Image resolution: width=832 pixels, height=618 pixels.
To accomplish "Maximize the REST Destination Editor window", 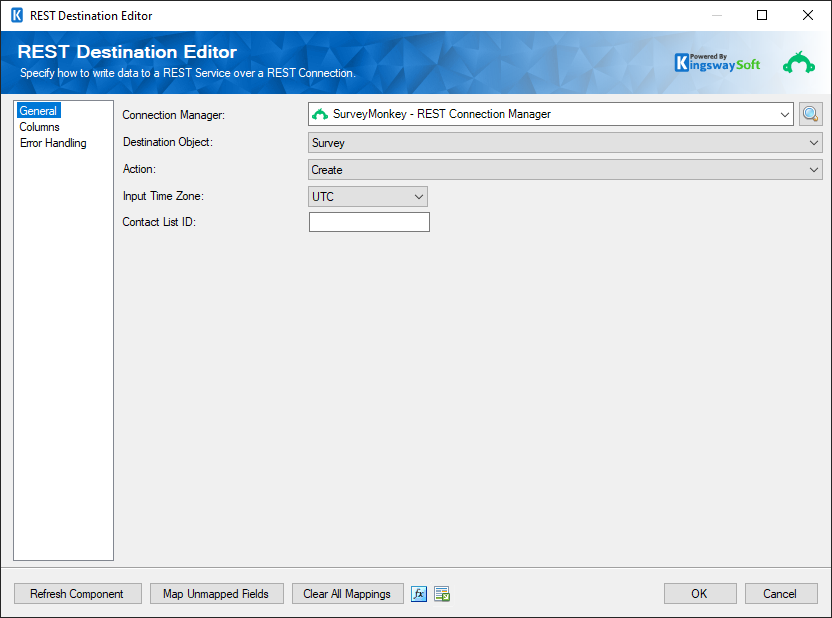I will tap(762, 15).
